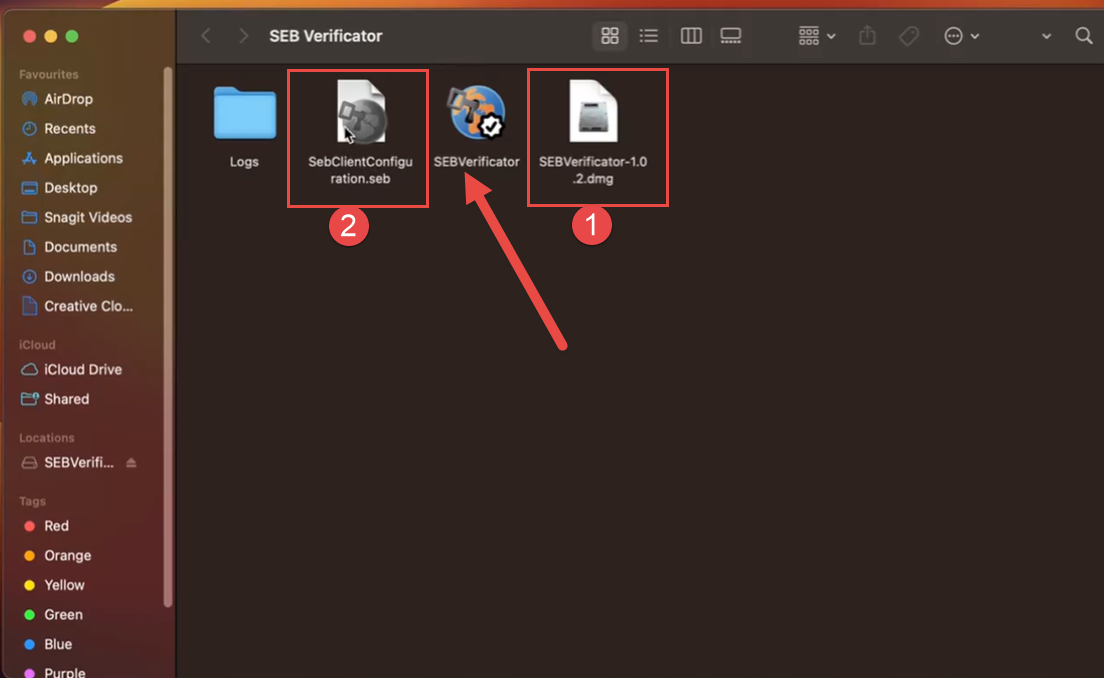The image size is (1104, 678).
Task: Click the Share toolbar icon
Action: pos(867,36)
